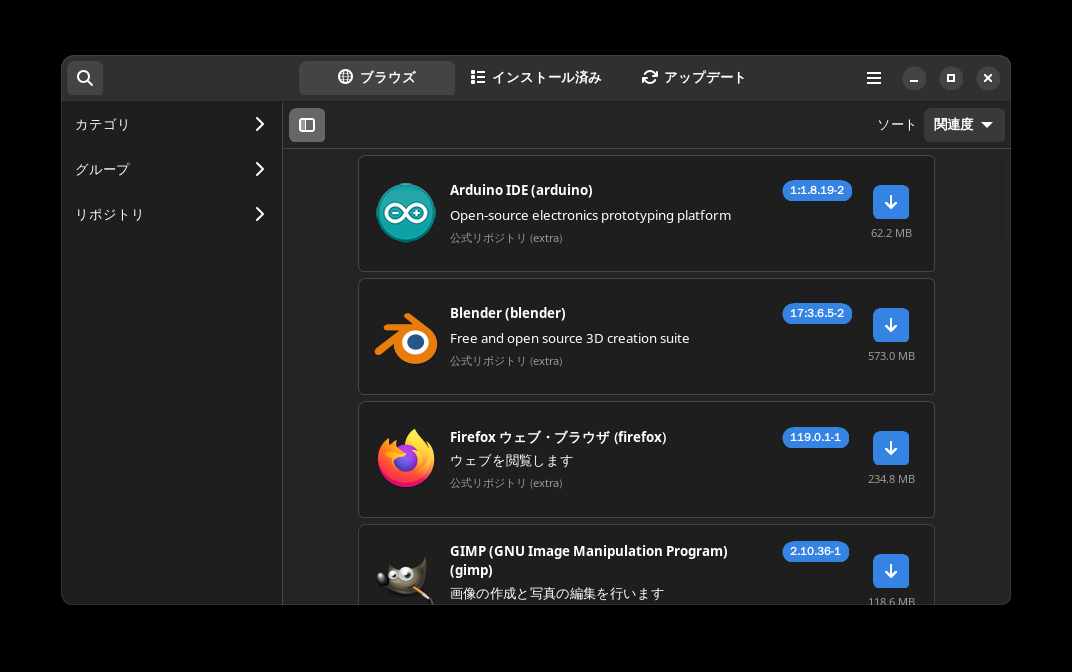Click the Blender app logo
Screen dimensions: 1072x672
point(406,338)
